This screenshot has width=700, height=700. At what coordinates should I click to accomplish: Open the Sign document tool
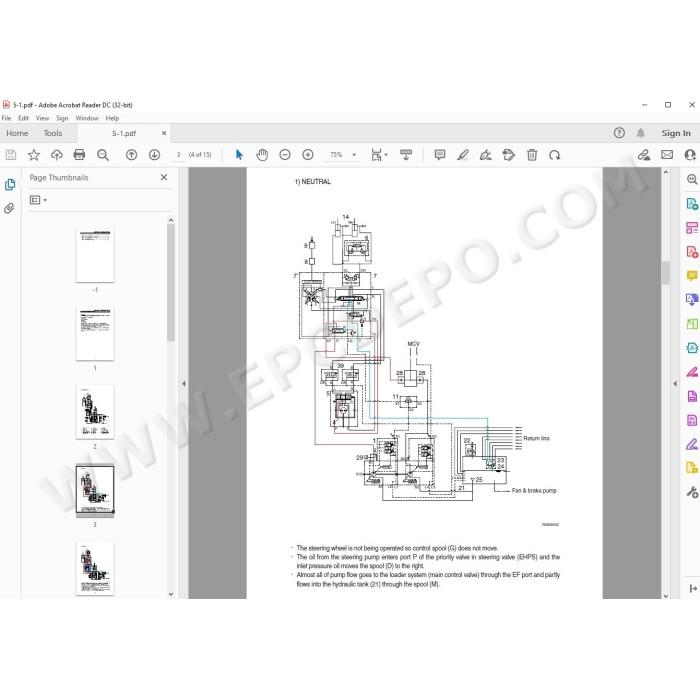pyautogui.click(x=486, y=155)
